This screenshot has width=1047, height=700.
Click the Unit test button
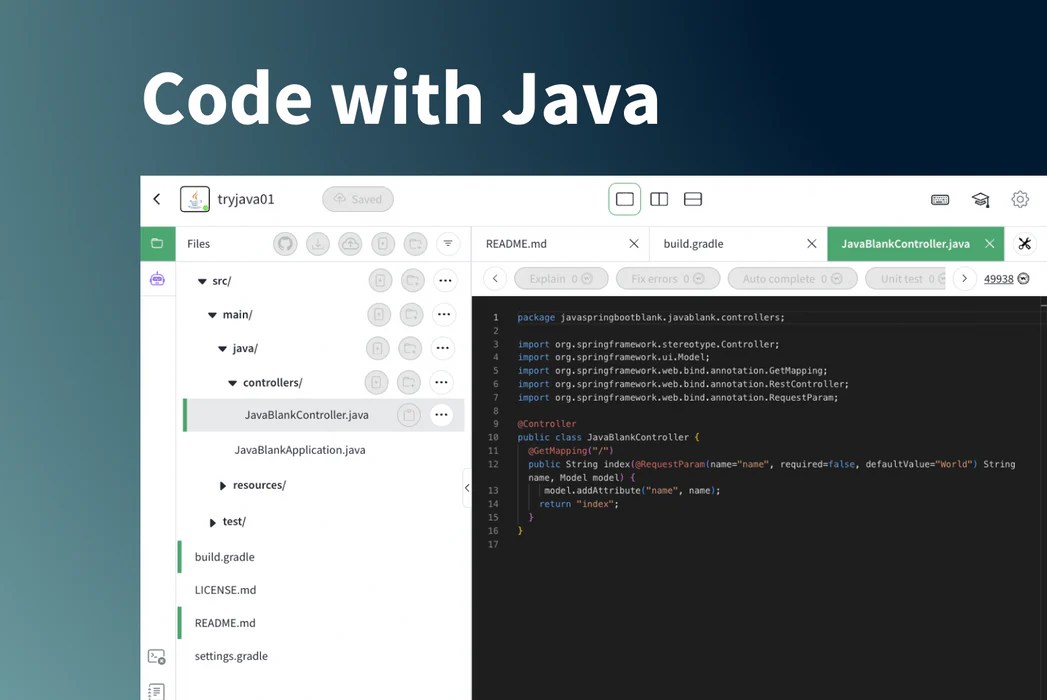pos(904,278)
